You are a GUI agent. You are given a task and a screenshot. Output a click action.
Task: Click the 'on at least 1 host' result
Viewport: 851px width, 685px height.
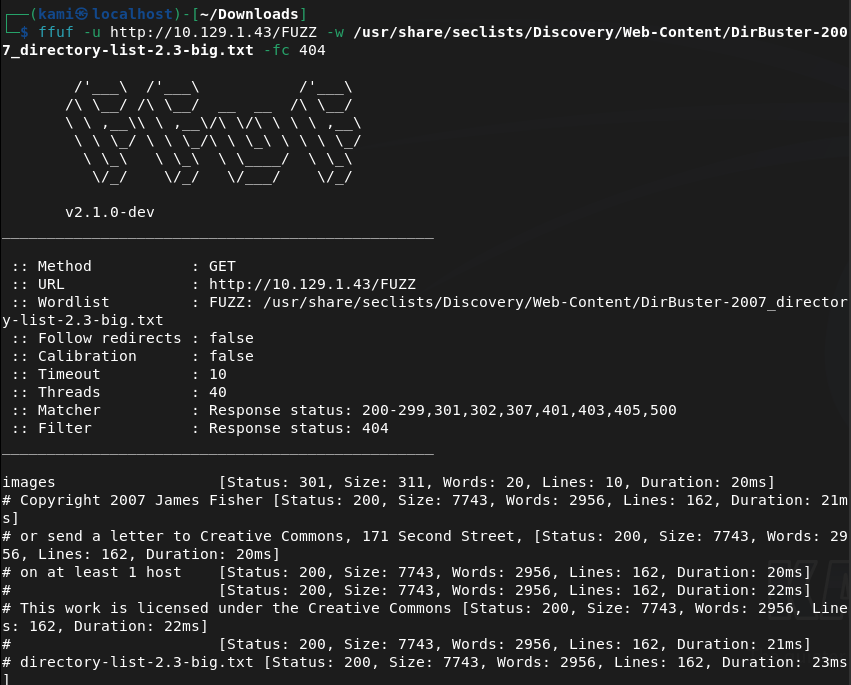click(100, 572)
